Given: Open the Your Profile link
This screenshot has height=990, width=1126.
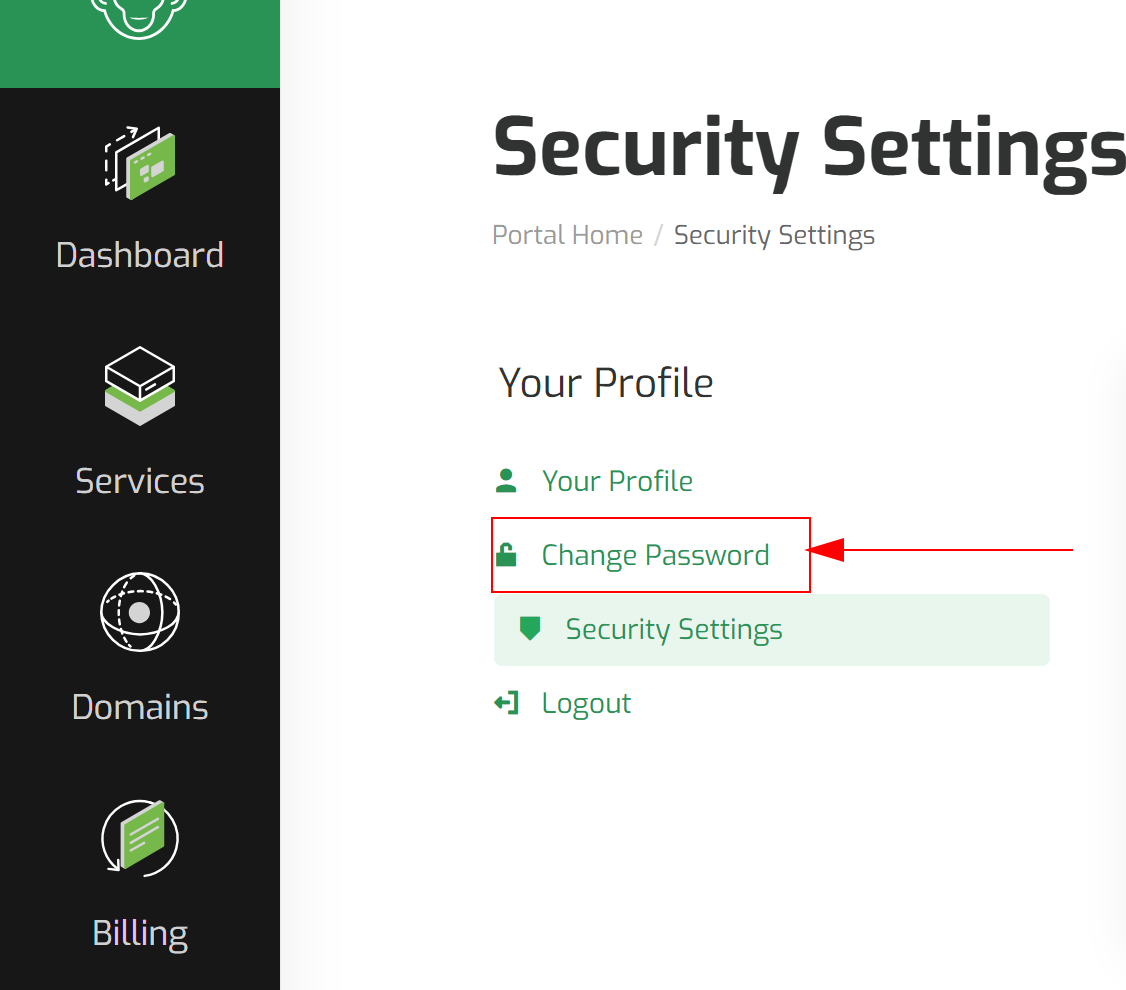Looking at the screenshot, I should click(617, 481).
